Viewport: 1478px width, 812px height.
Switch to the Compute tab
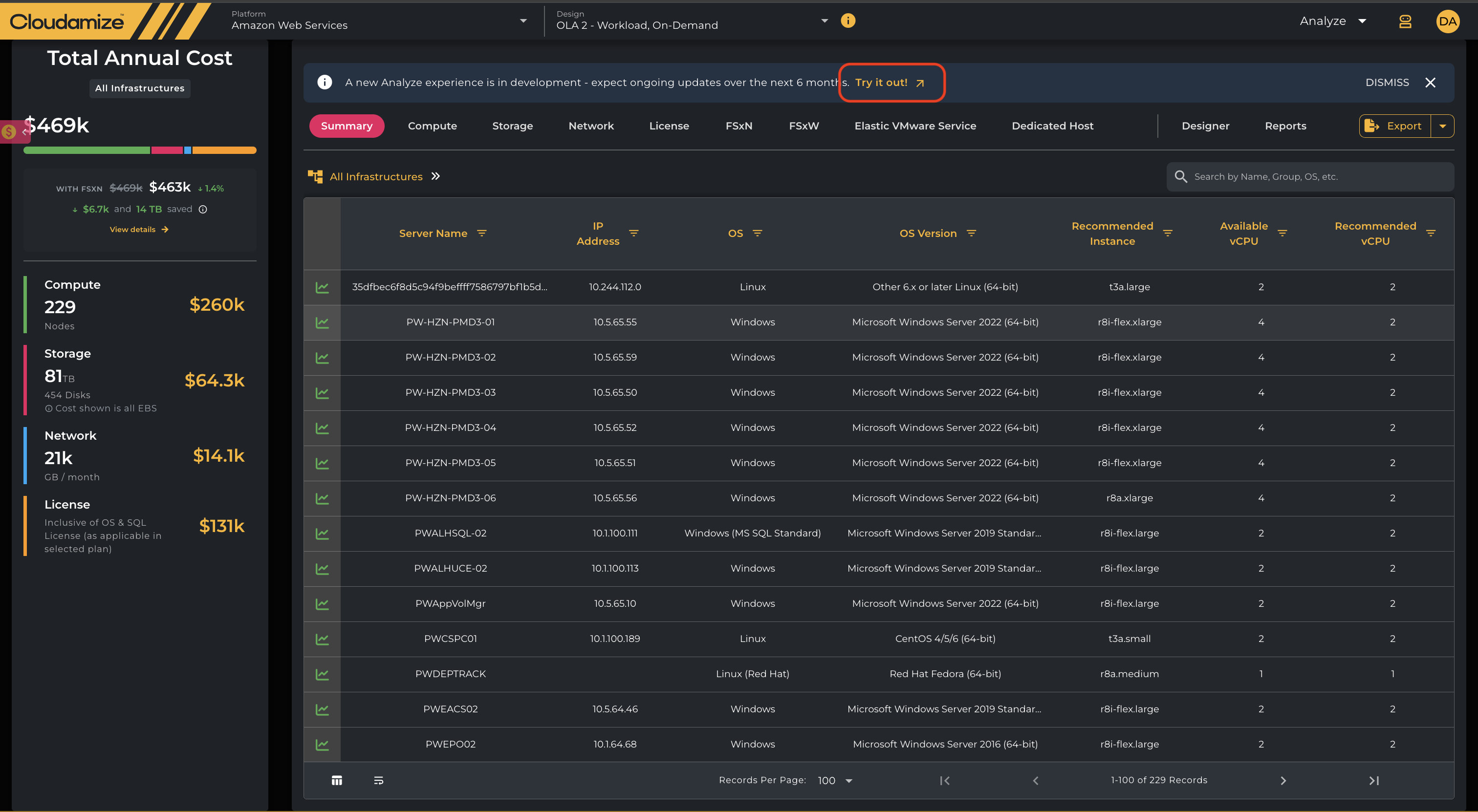[432, 126]
